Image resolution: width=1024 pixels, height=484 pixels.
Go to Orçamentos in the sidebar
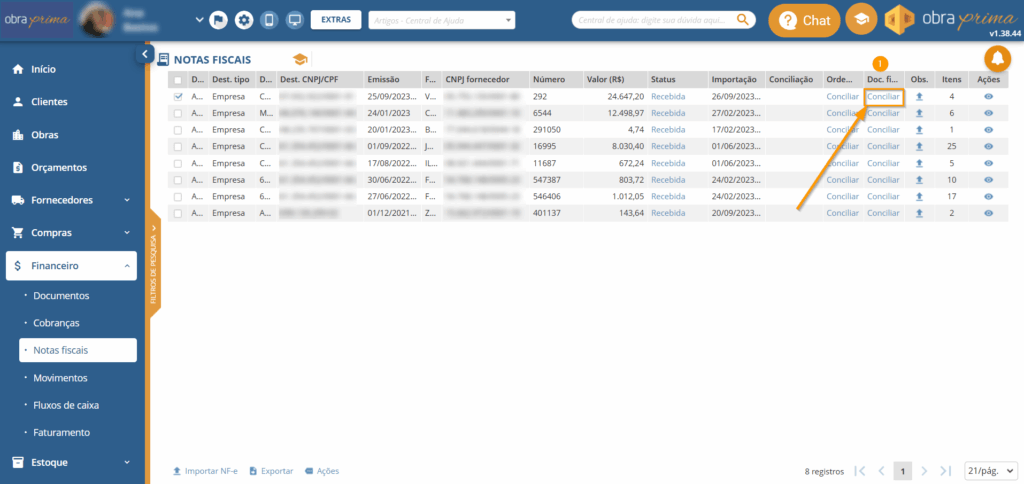59,167
